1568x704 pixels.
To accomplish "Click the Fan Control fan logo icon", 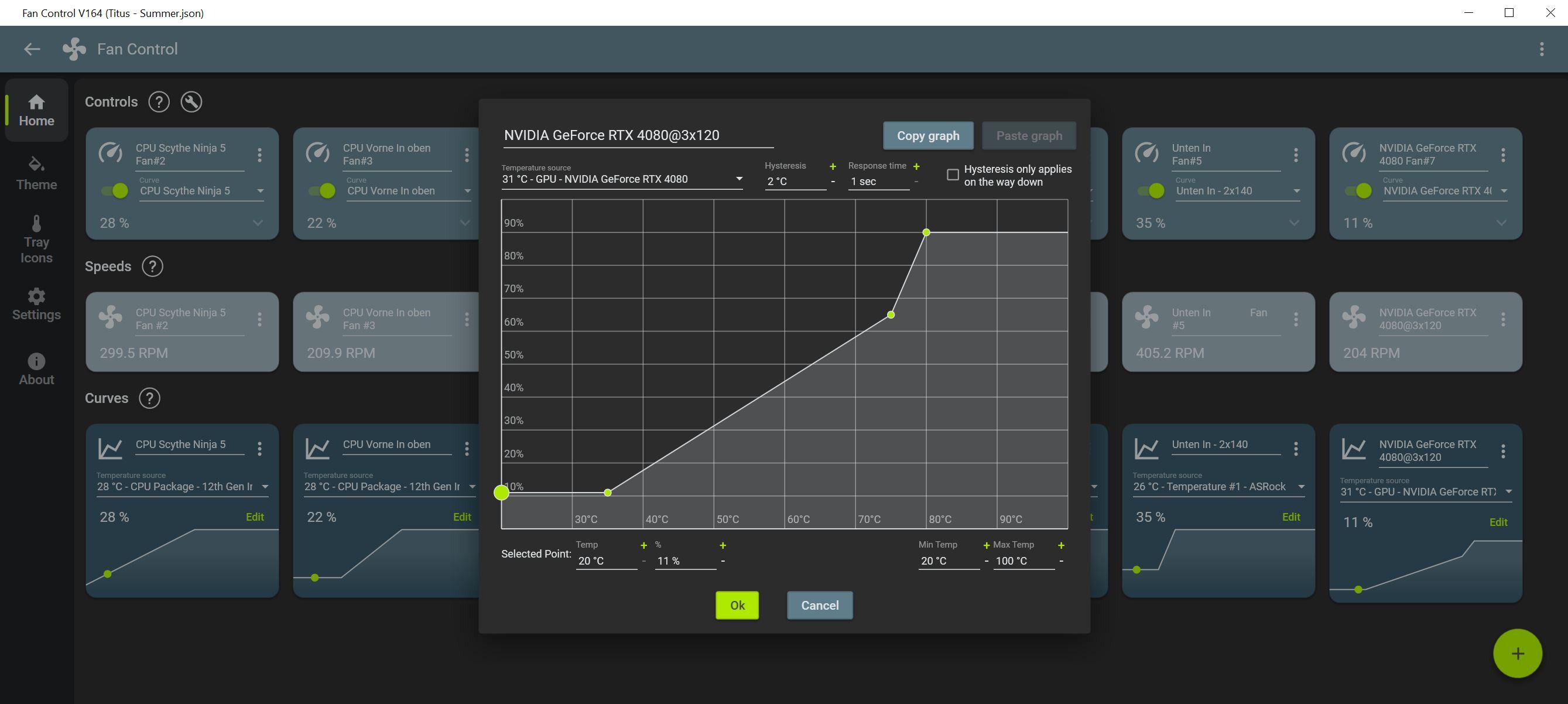I will 74,49.
